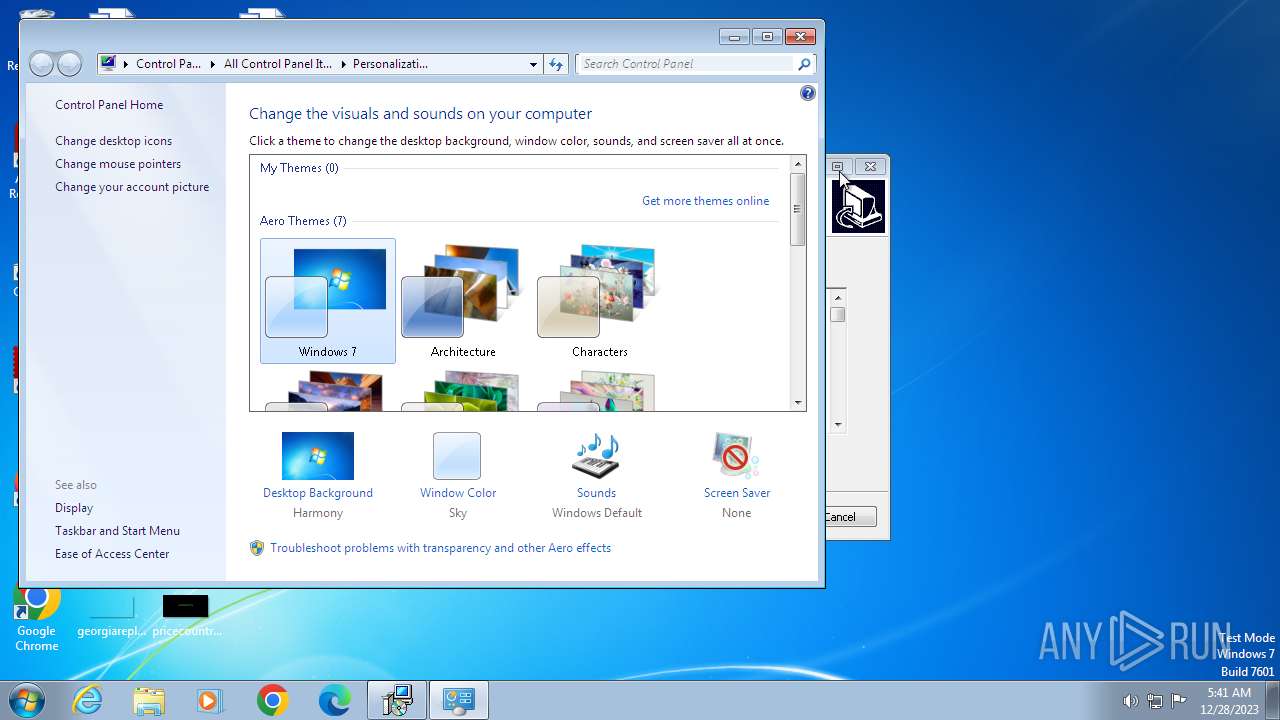The height and width of the screenshot is (720, 1280).
Task: Open Screen Saver icon
Action: point(736,456)
